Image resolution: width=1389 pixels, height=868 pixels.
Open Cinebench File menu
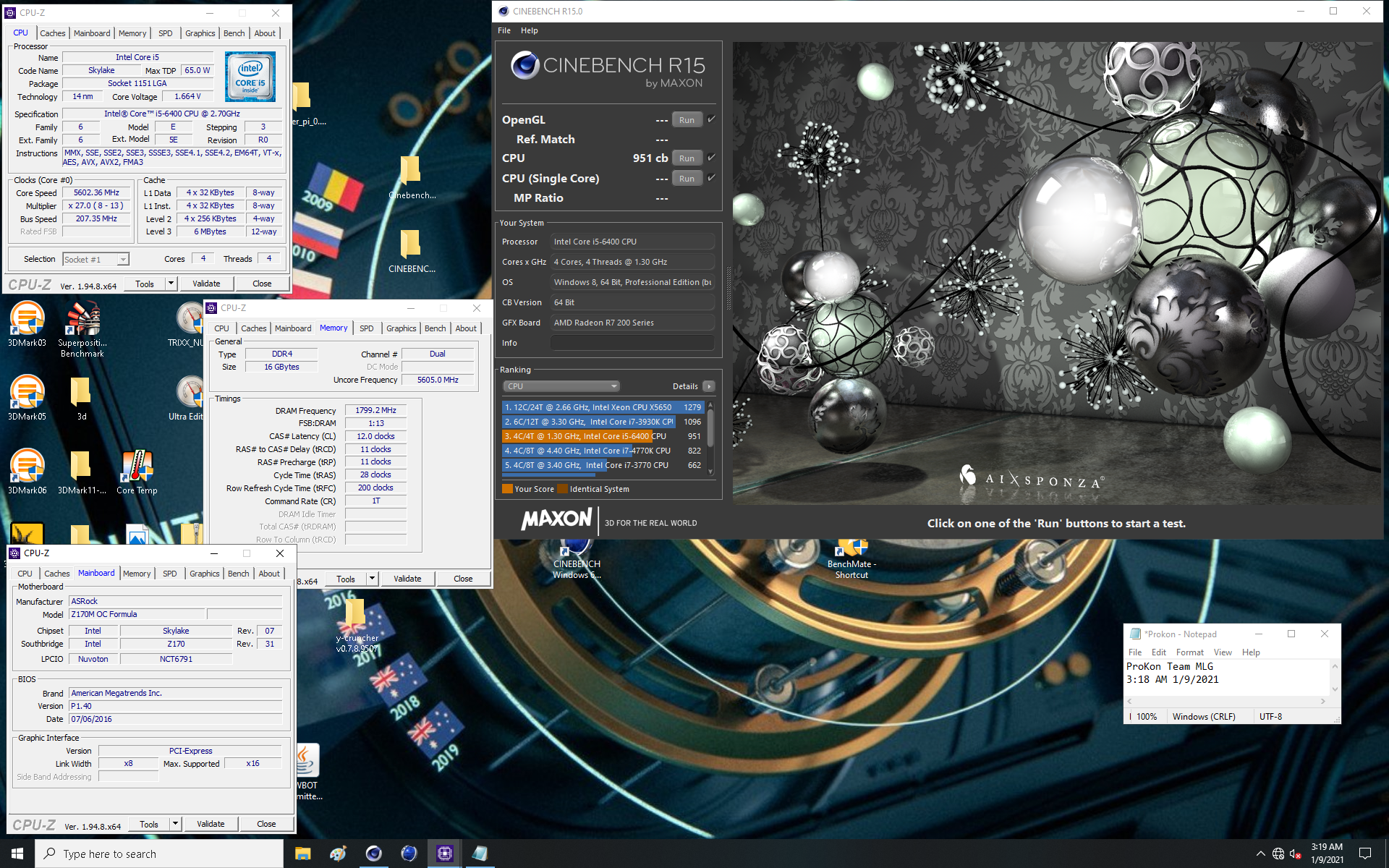504,30
